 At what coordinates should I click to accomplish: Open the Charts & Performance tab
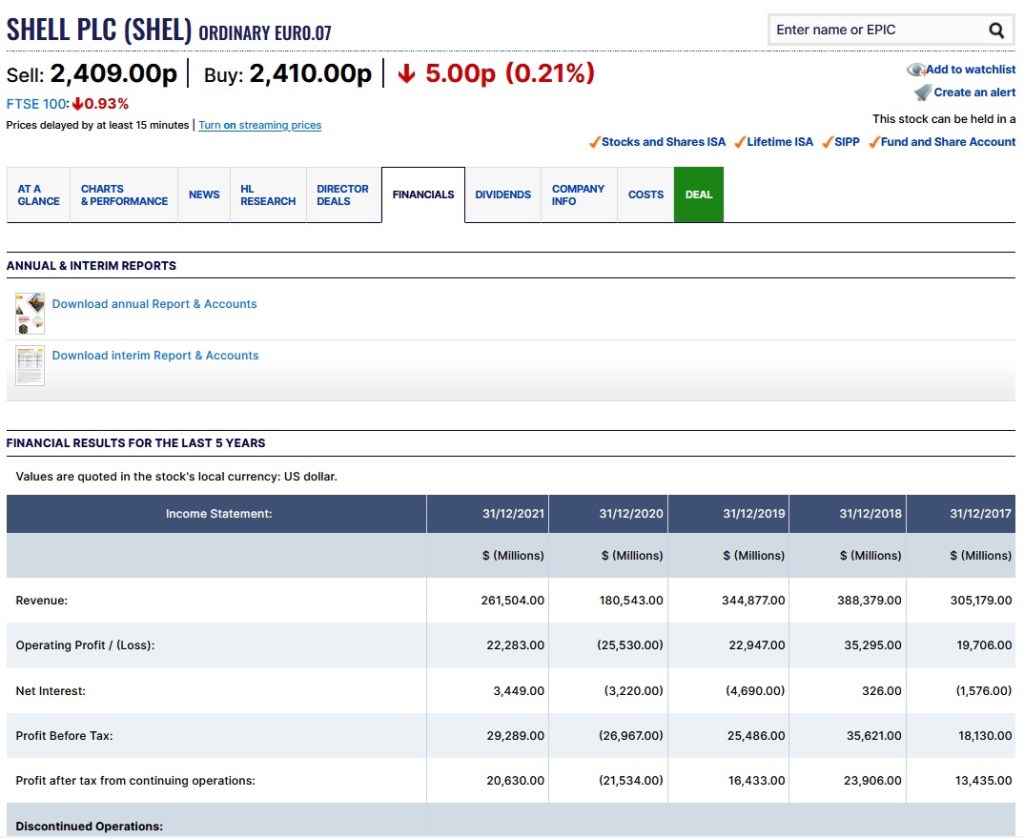pyautogui.click(x=124, y=195)
